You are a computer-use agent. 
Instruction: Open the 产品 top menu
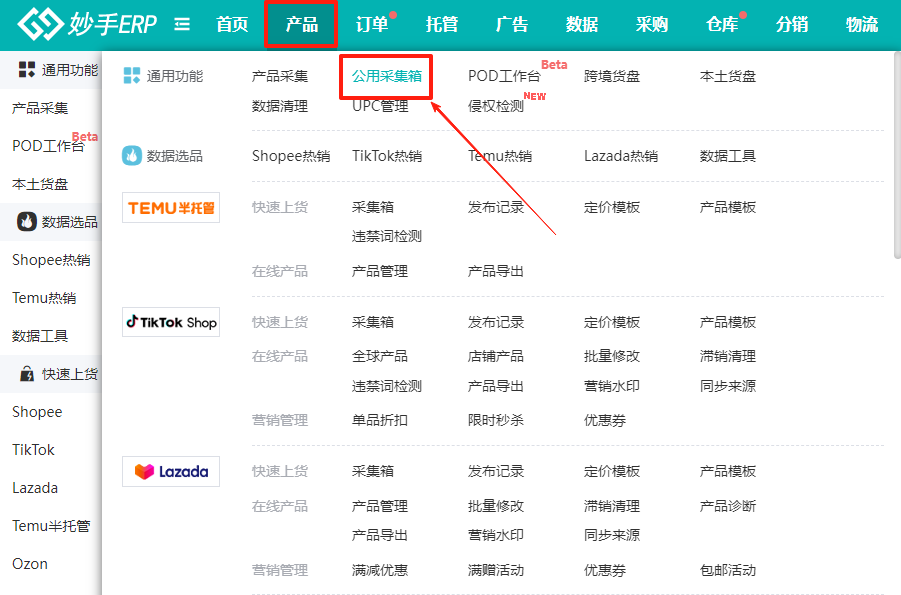[302, 24]
